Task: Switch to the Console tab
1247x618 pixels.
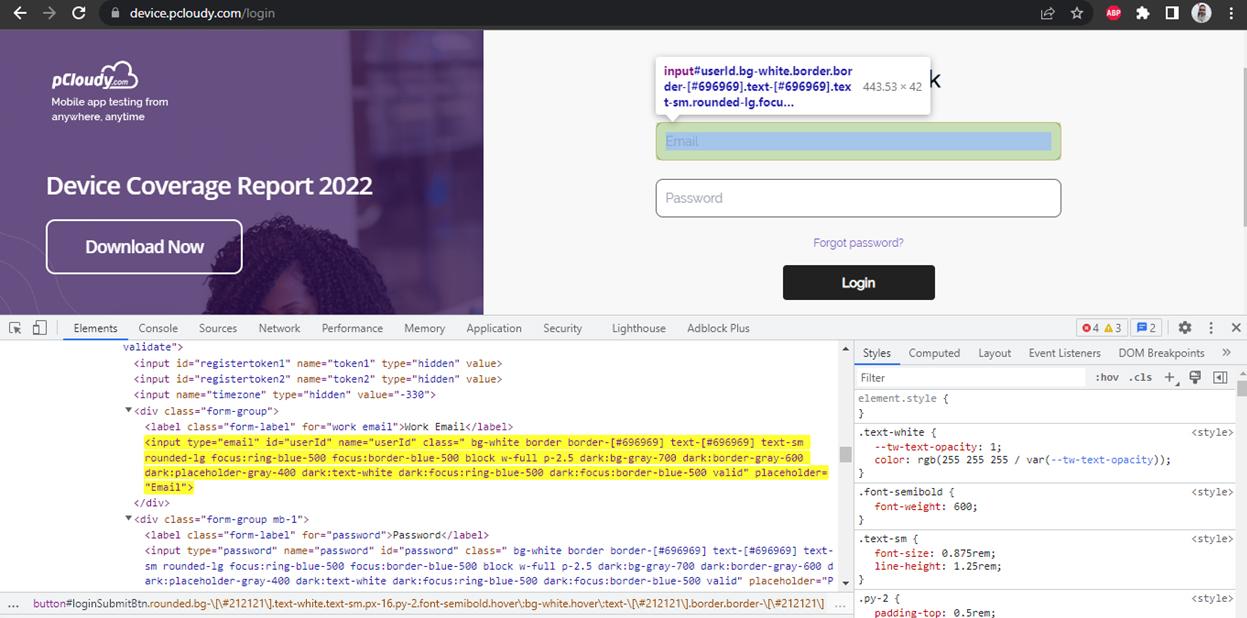Action: click(158, 328)
